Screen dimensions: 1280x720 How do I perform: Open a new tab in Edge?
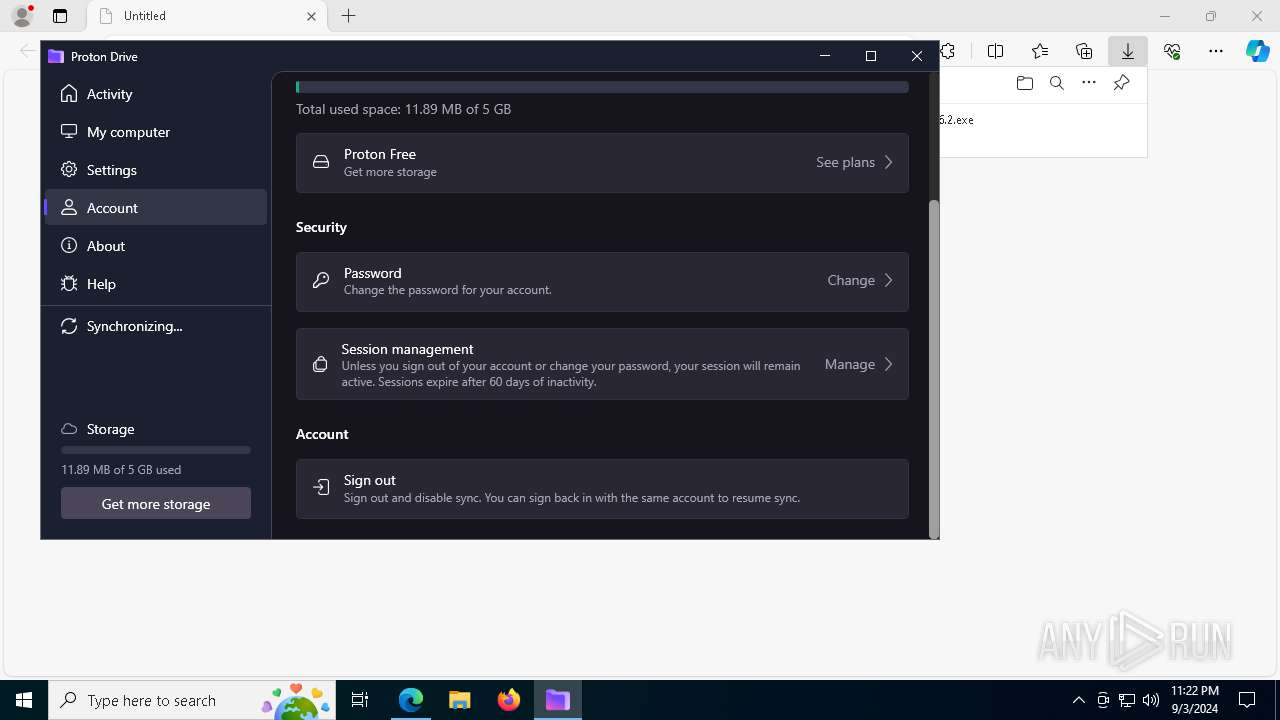[x=348, y=16]
